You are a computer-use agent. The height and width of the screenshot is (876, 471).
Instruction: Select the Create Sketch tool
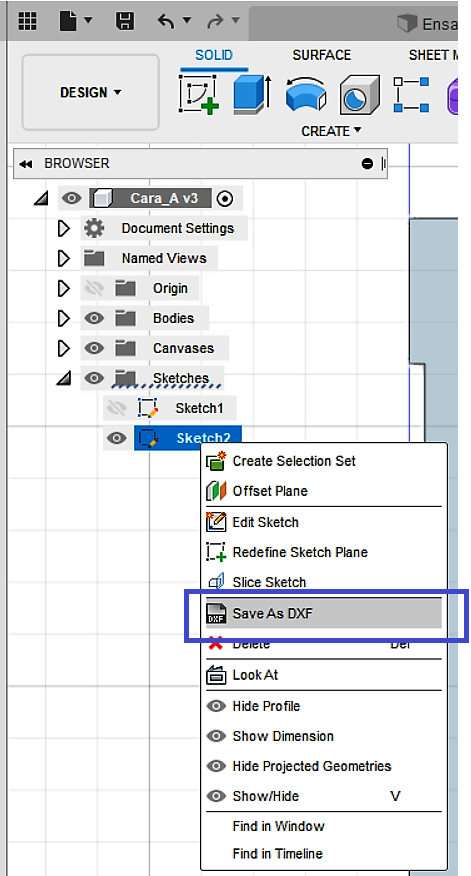199,94
